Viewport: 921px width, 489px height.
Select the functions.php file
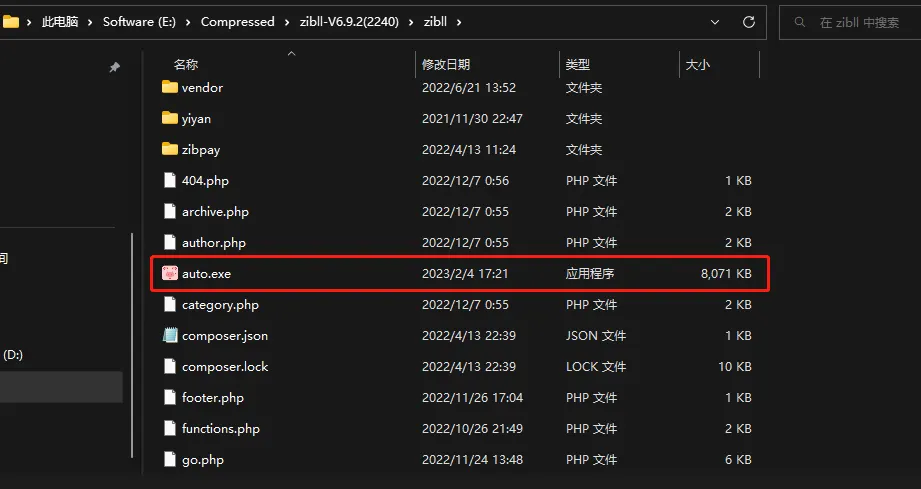coord(220,429)
